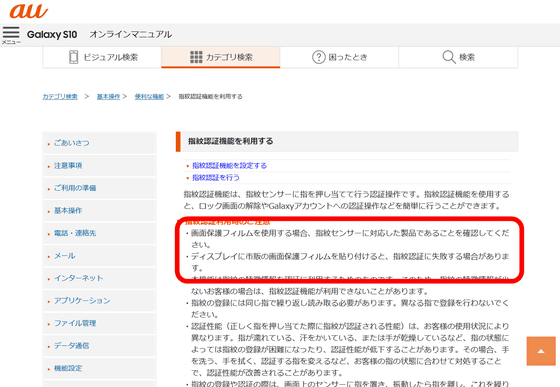
Task: Click the question mark icon for 困ったとき
Action: click(319, 57)
